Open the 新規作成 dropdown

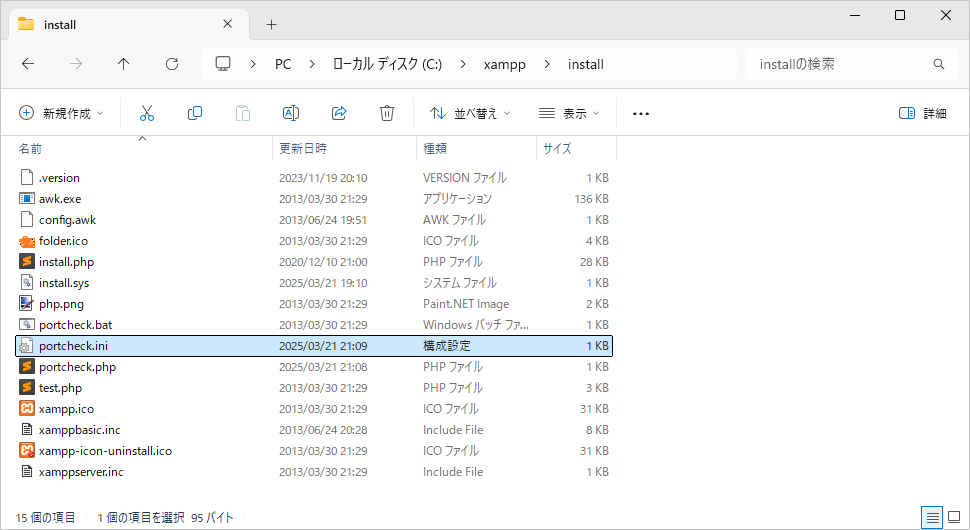point(61,113)
